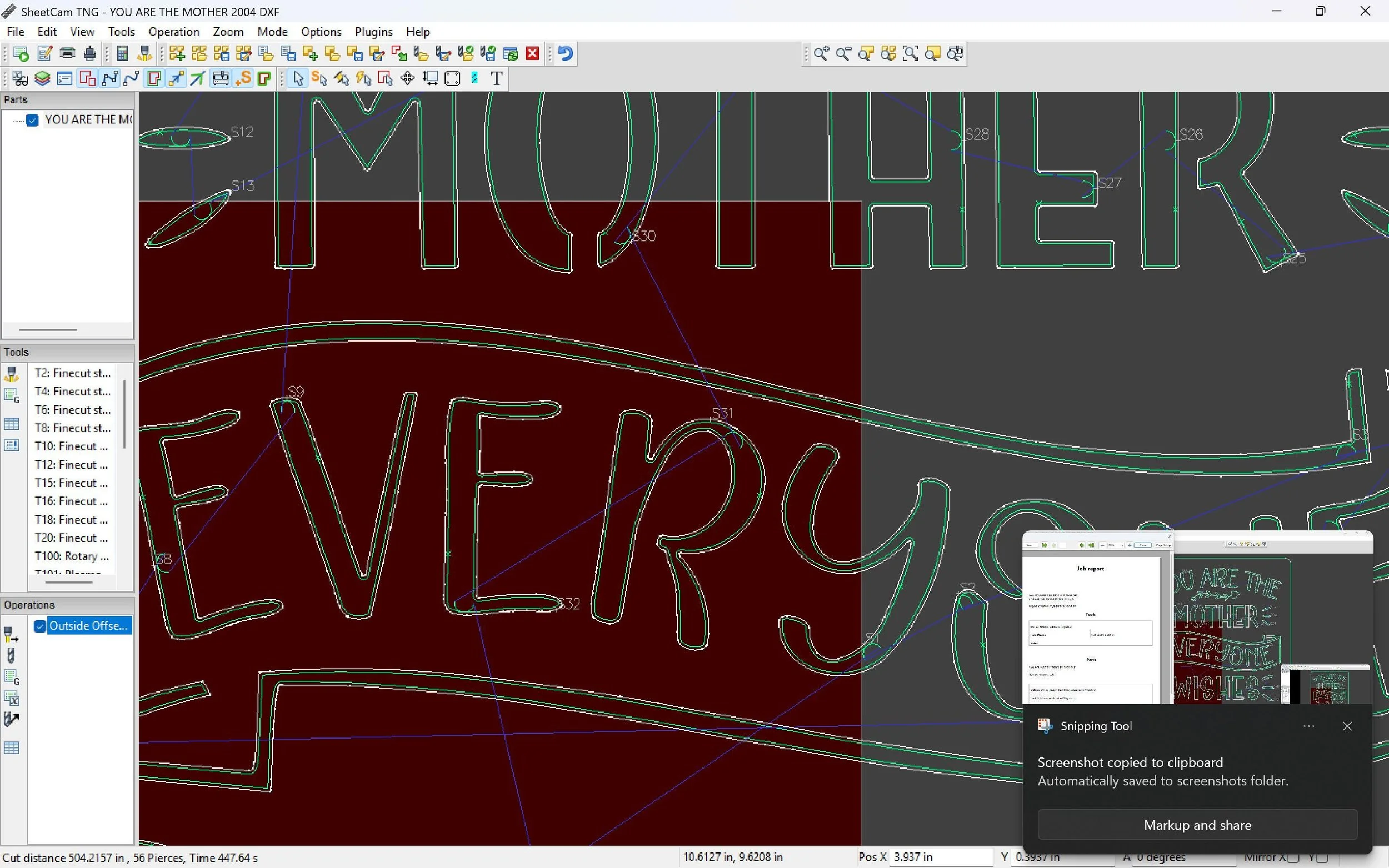Uncheck the YOU ARE THE MOTHER part checkbox

(x=32, y=120)
